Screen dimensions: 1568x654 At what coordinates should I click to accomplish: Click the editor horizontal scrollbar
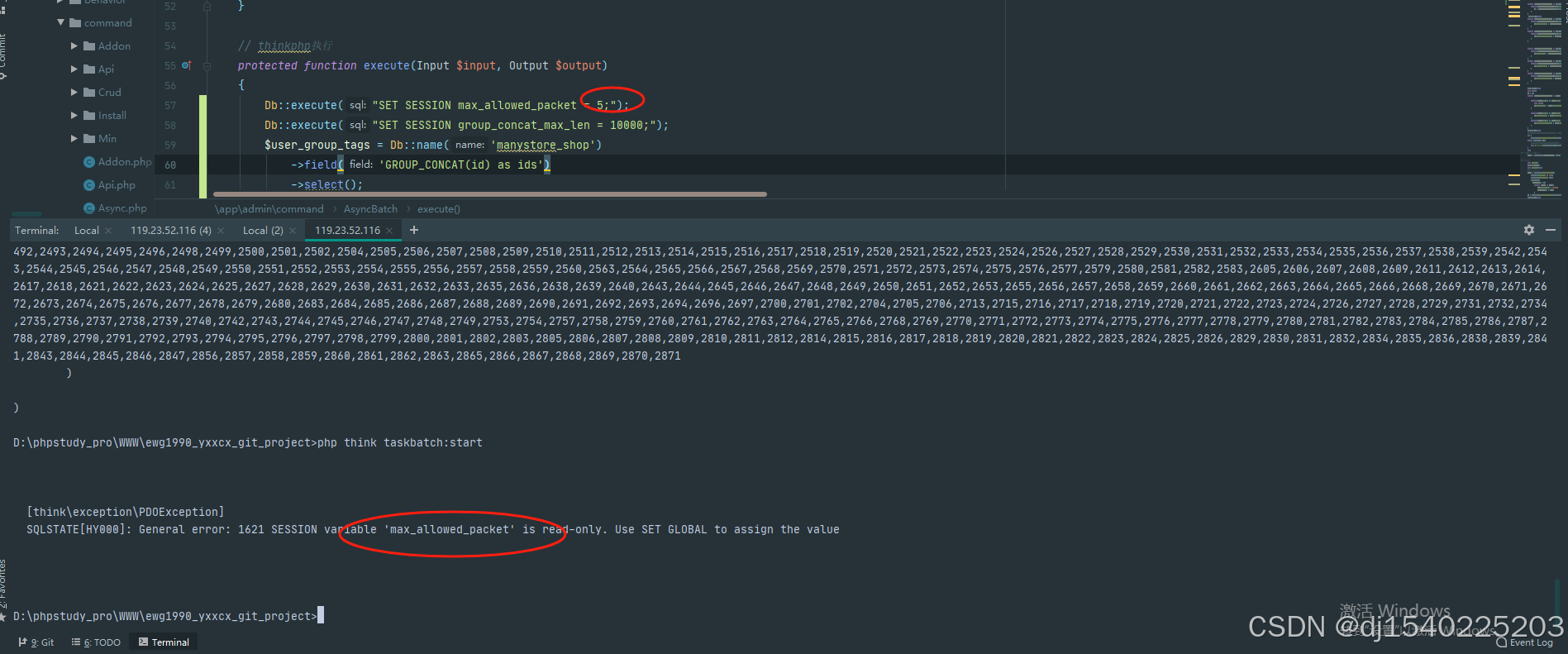coord(490,194)
